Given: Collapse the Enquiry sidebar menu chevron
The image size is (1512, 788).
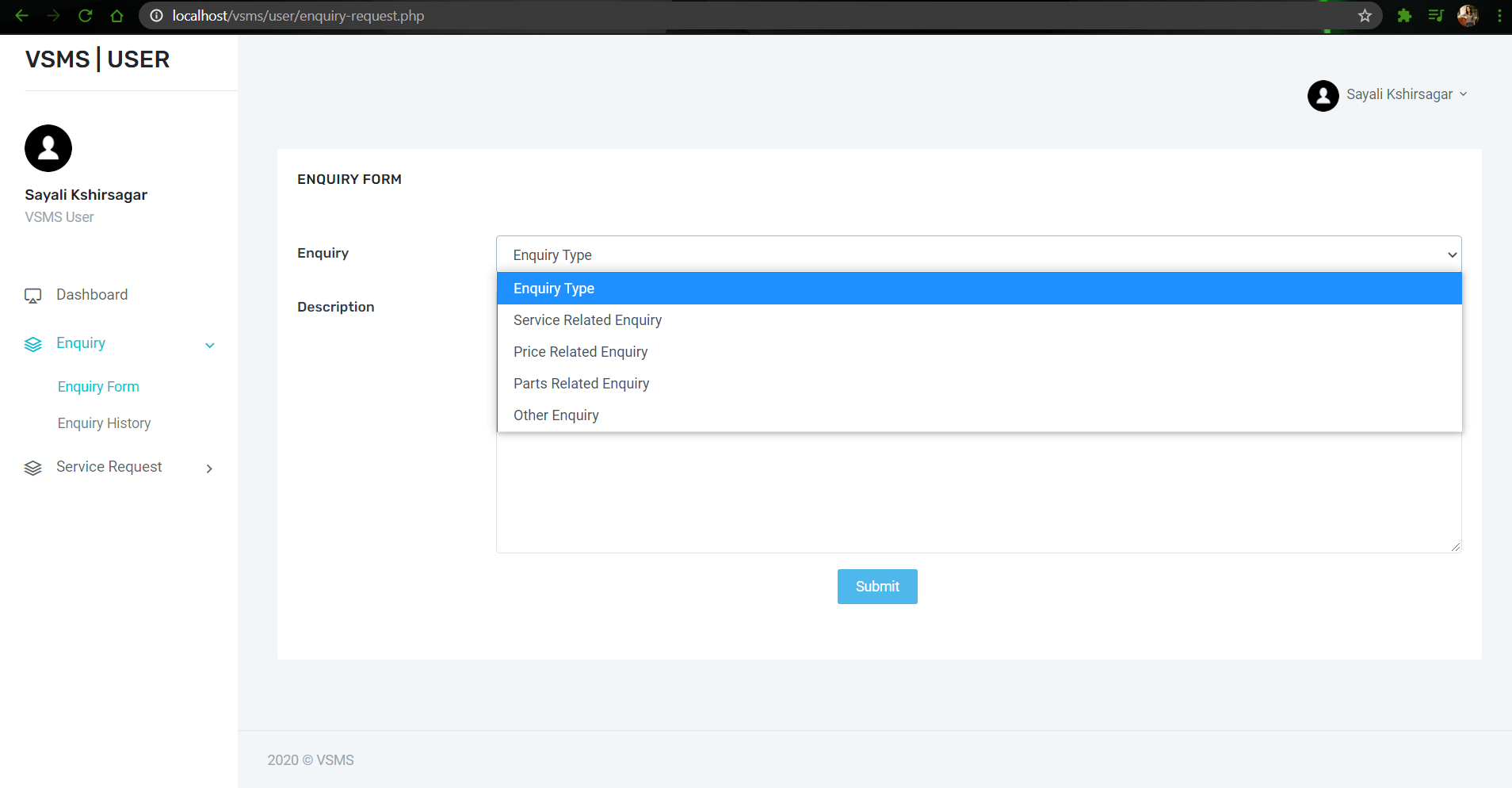Looking at the screenshot, I should [x=210, y=345].
